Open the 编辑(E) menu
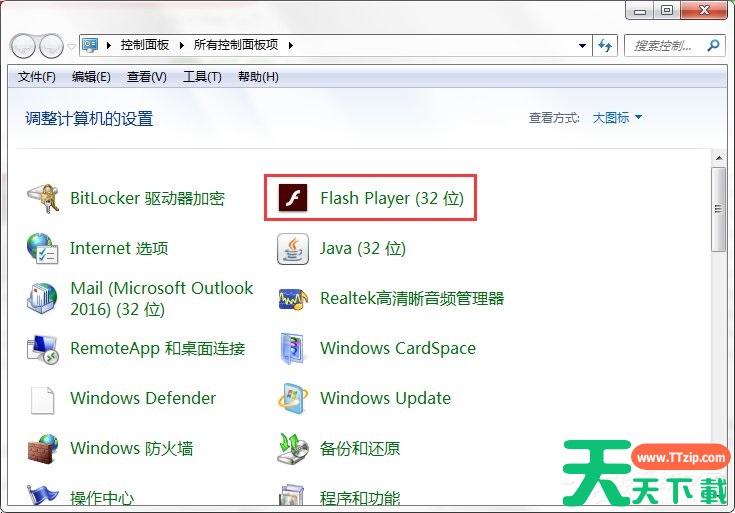 (91, 76)
